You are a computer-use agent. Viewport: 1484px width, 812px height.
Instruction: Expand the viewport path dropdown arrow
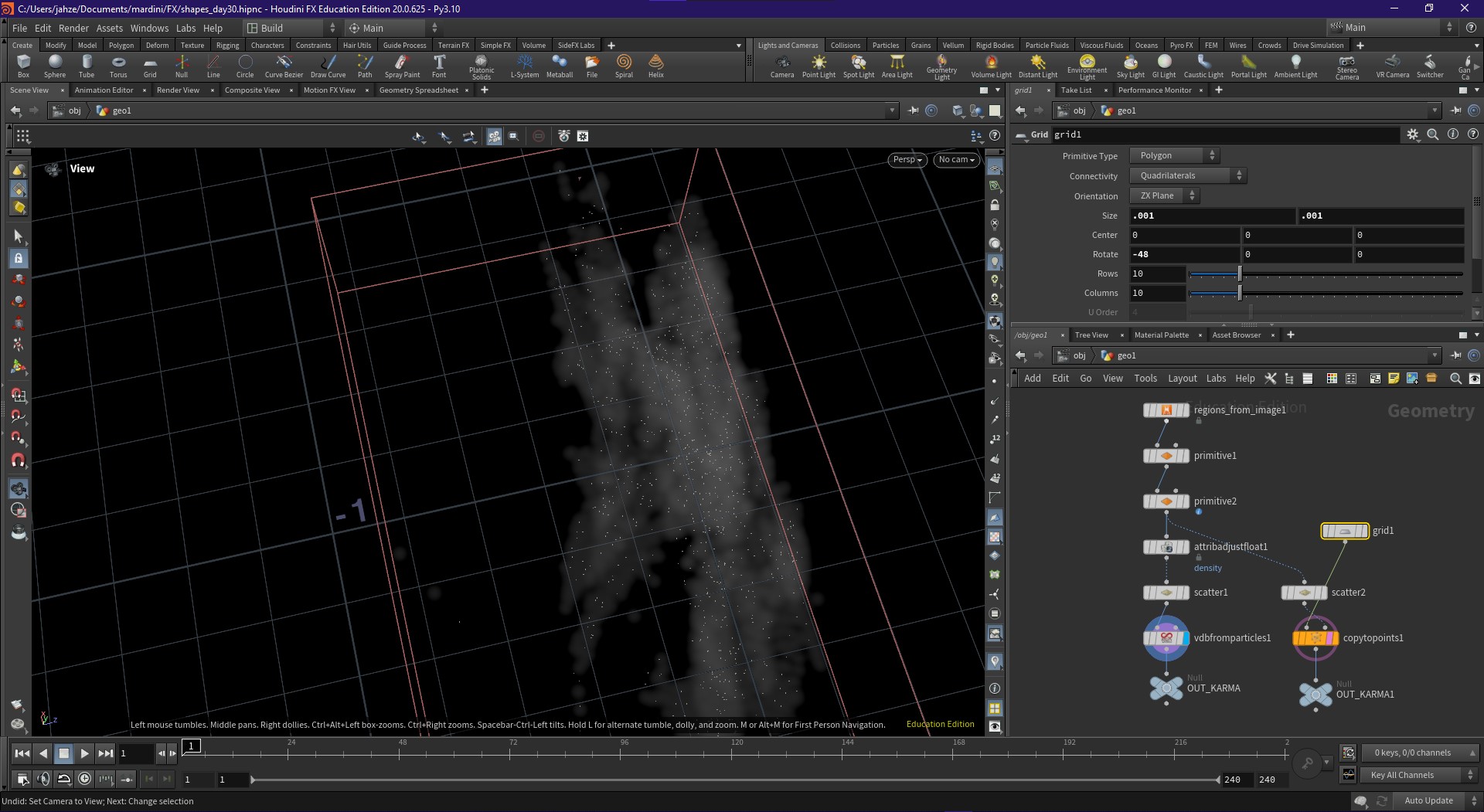click(x=892, y=110)
